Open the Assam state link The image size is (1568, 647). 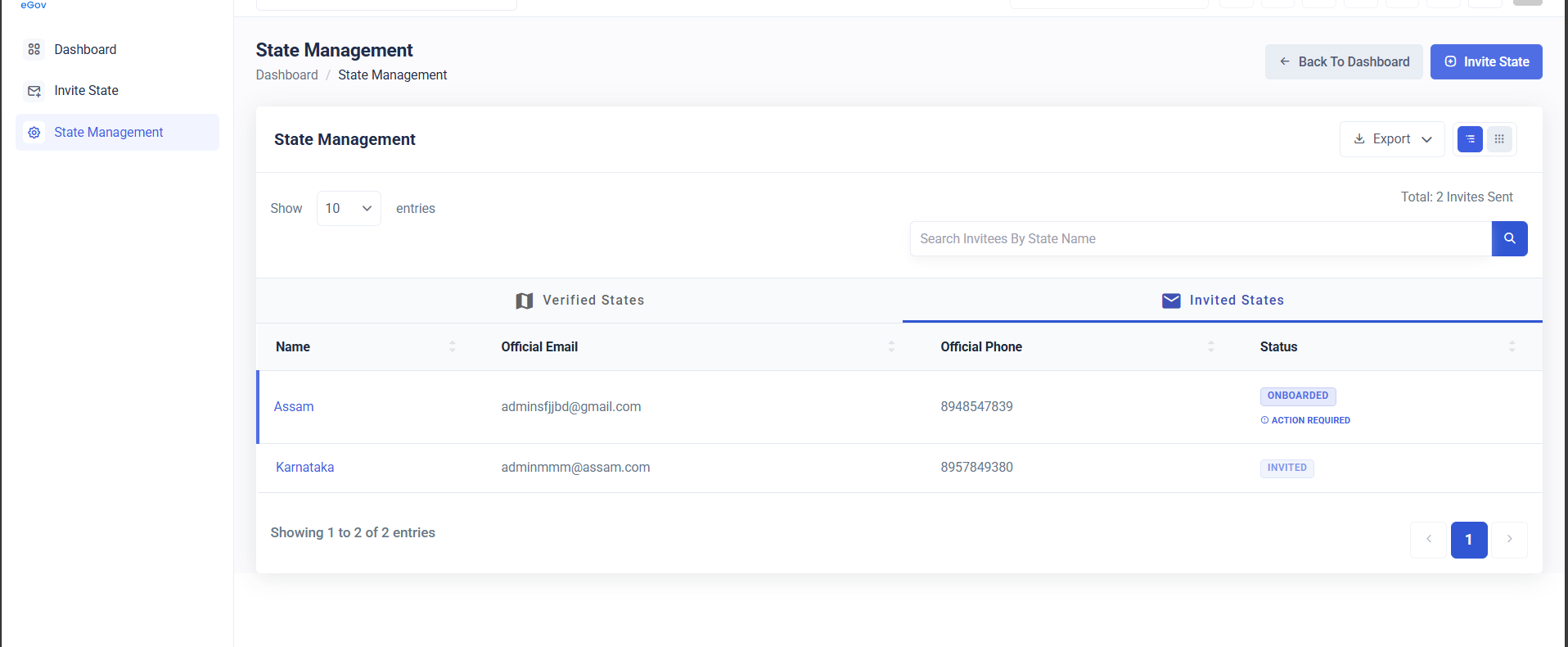(294, 407)
